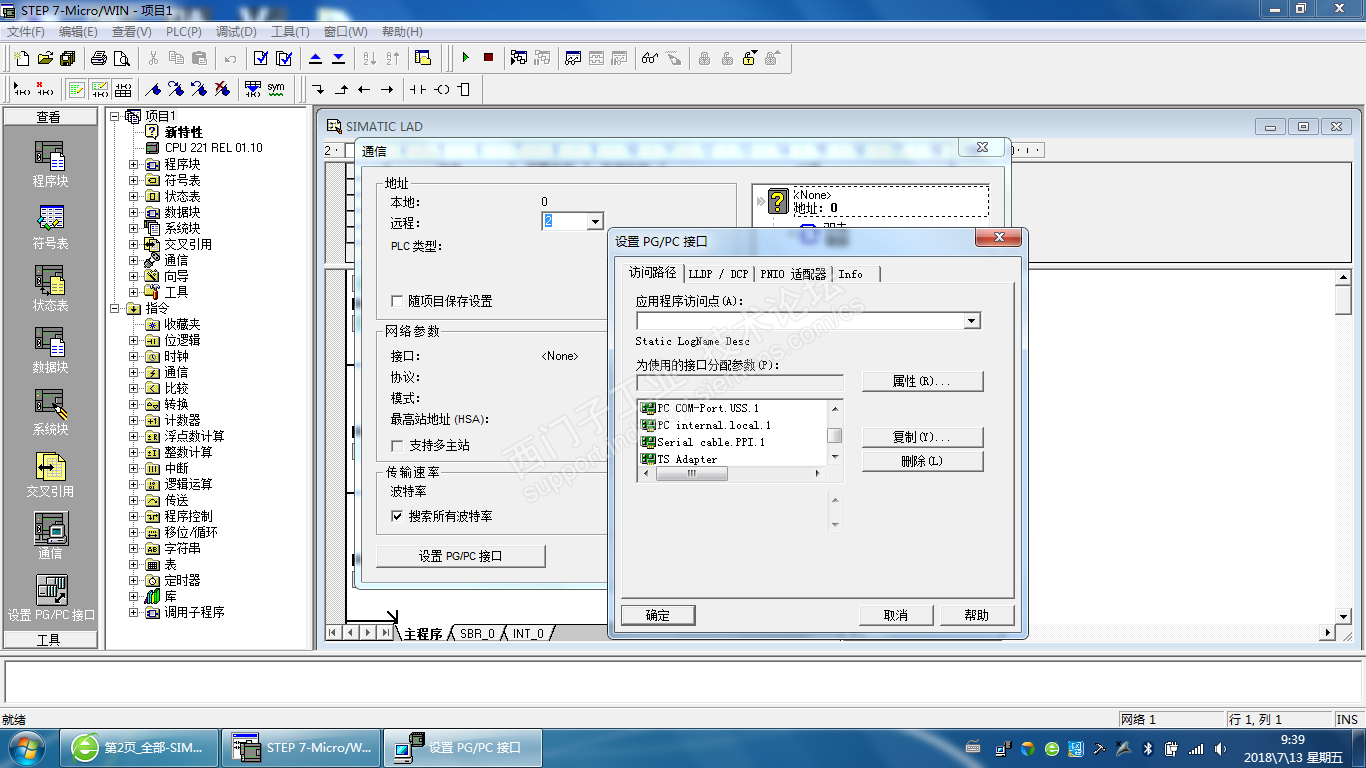The image size is (1366, 768).
Task: Click the Print Preview toolbar icon
Action: pyautogui.click(x=121, y=58)
